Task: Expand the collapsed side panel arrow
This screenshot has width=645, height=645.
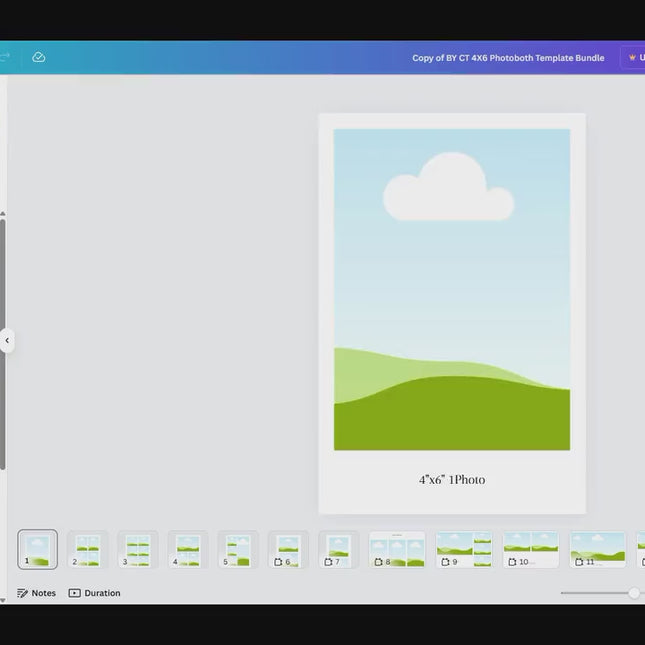Action: coord(7,340)
